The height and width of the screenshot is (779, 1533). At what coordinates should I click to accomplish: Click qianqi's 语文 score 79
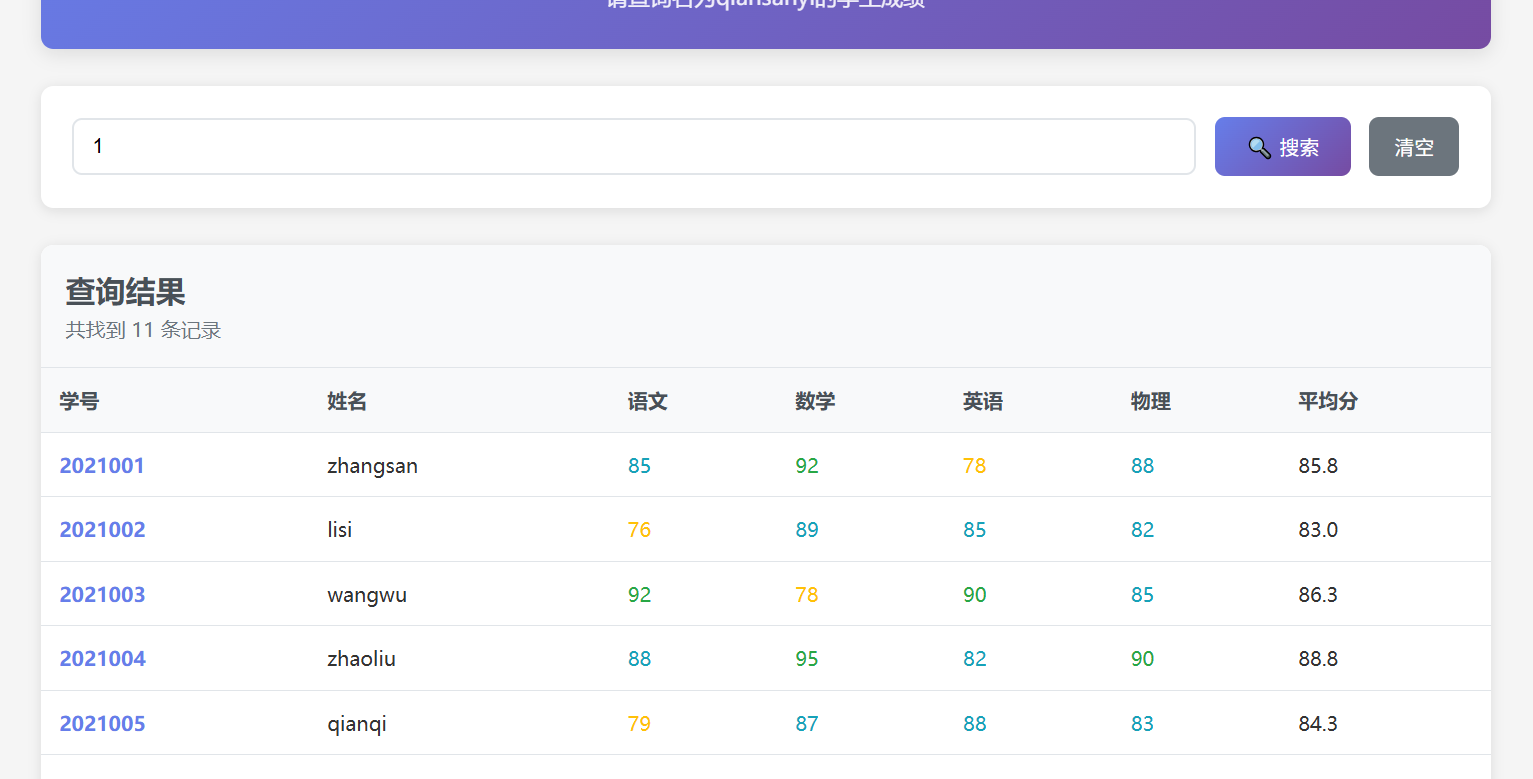click(639, 723)
